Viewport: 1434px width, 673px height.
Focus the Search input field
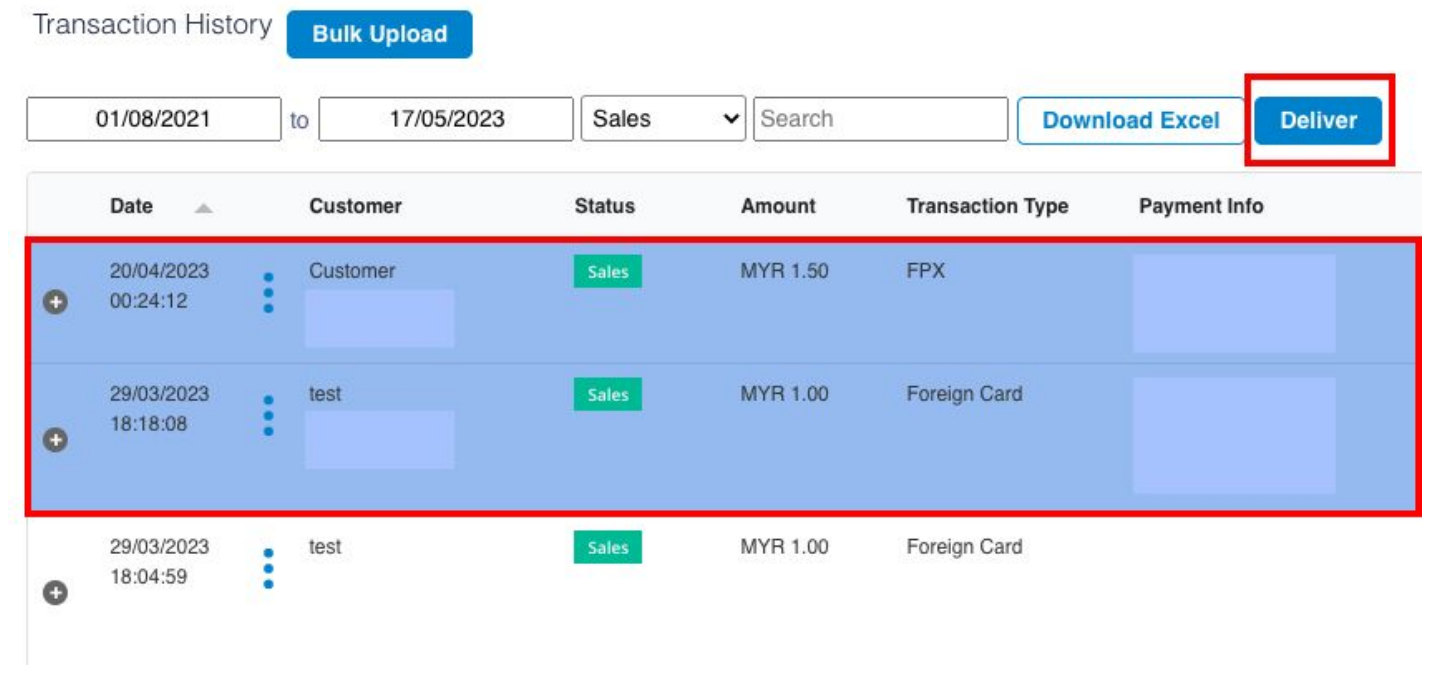tap(880, 119)
